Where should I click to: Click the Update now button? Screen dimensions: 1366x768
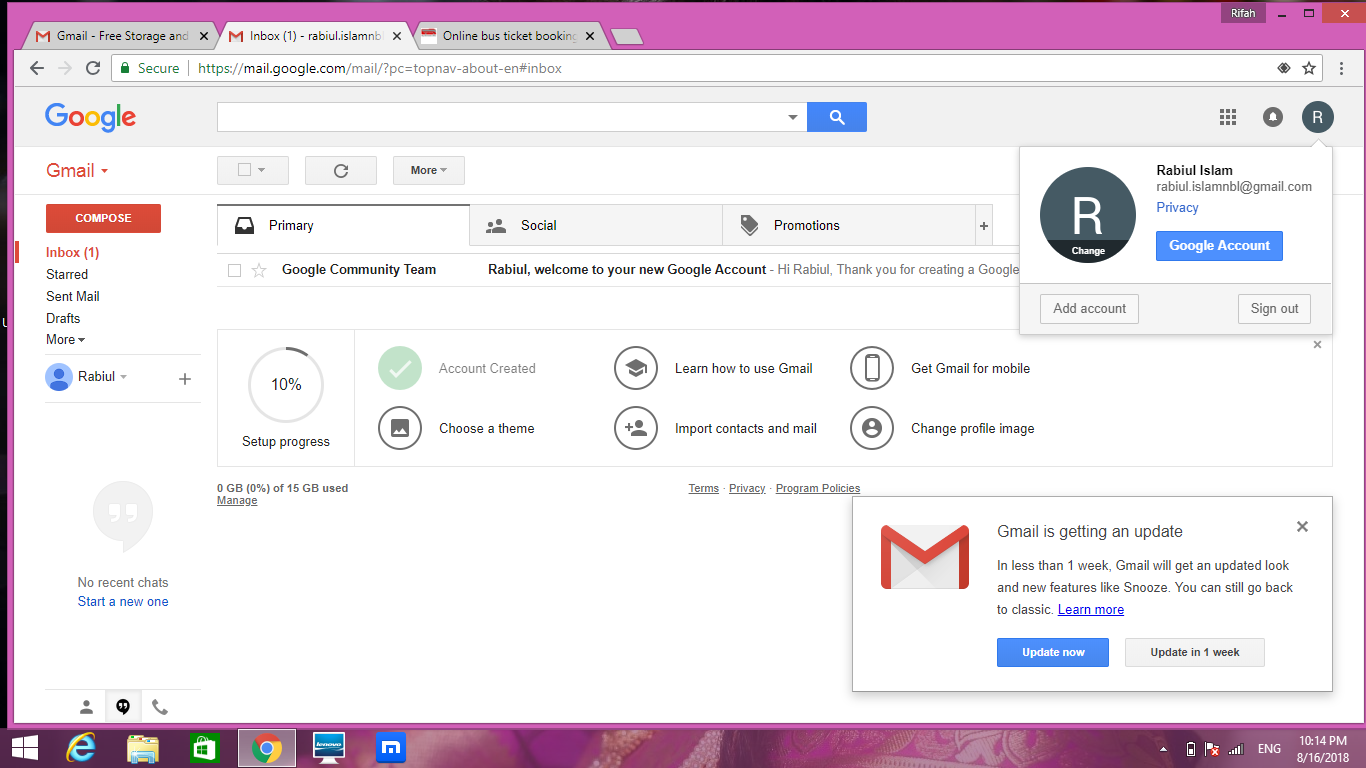click(1053, 652)
